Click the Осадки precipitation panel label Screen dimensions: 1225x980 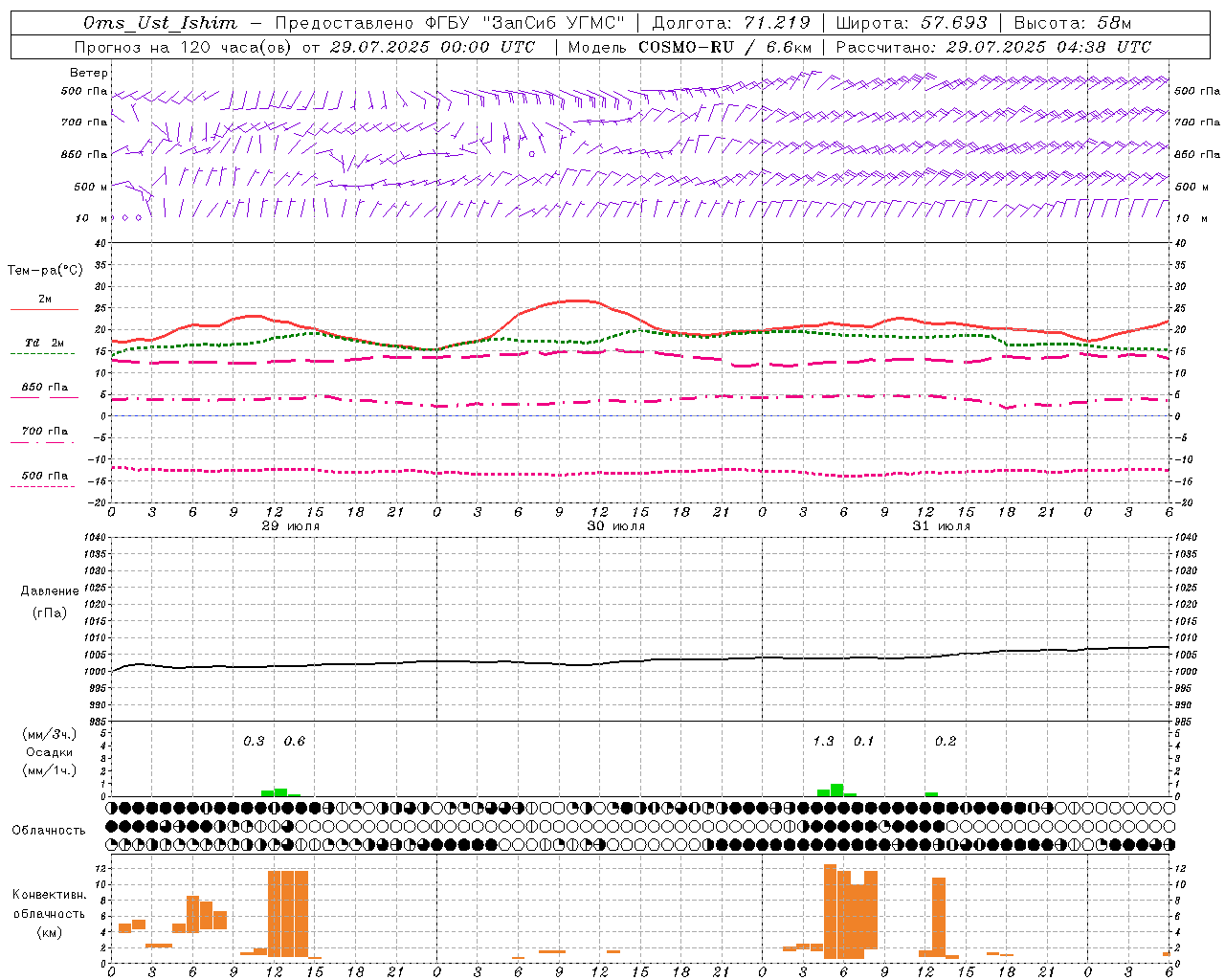tap(50, 752)
